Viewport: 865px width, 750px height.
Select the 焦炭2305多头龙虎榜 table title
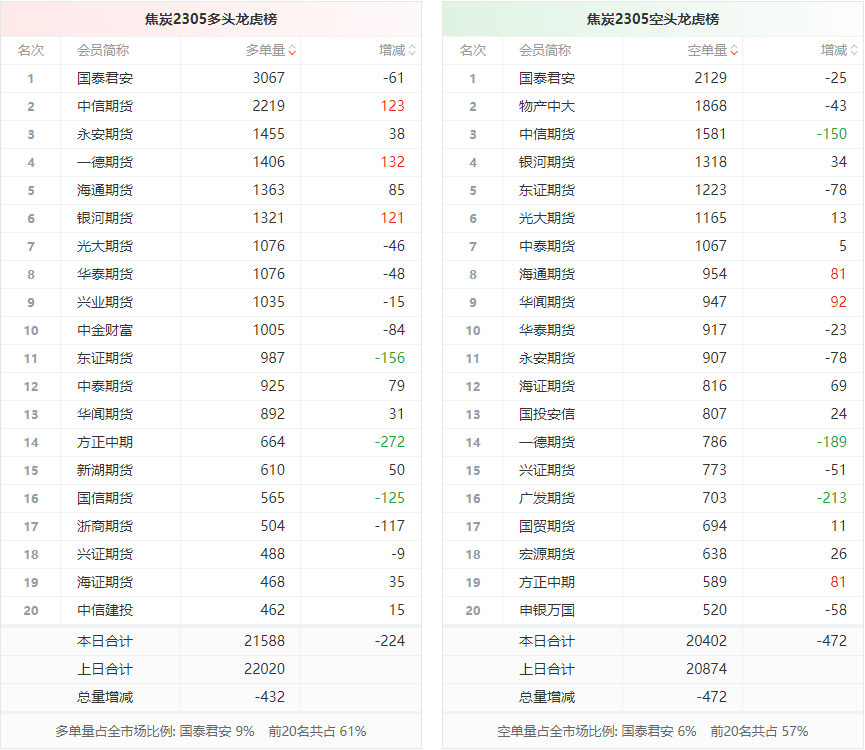click(x=210, y=19)
